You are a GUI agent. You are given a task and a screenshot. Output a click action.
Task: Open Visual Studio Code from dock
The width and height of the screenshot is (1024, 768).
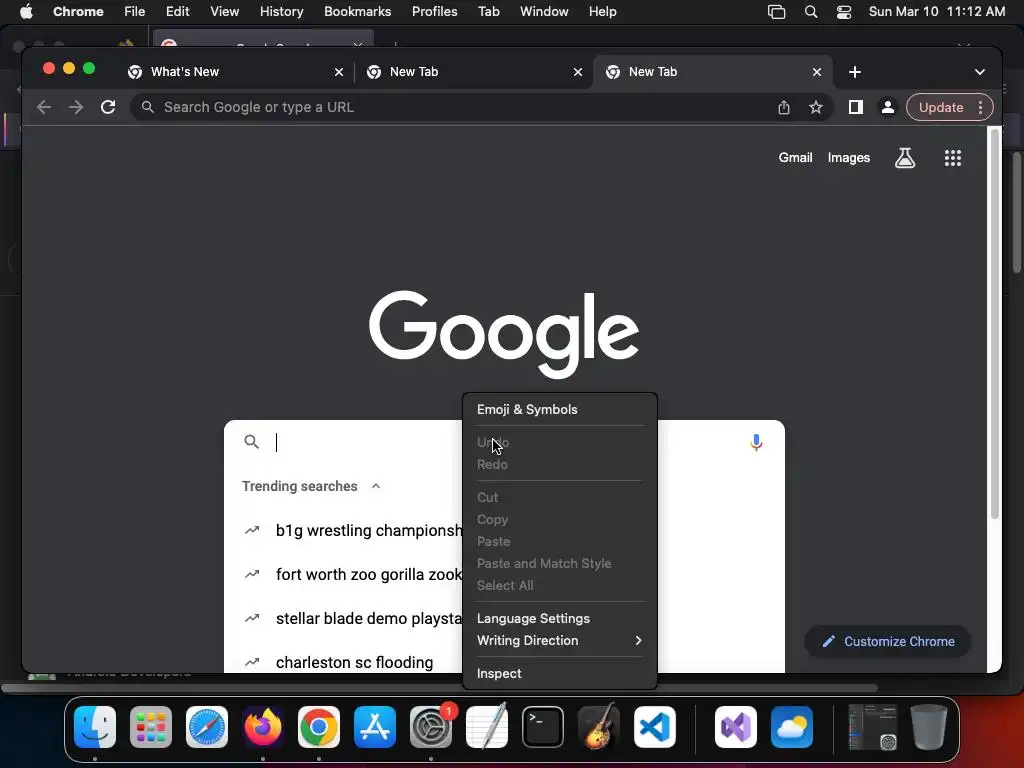pos(655,727)
